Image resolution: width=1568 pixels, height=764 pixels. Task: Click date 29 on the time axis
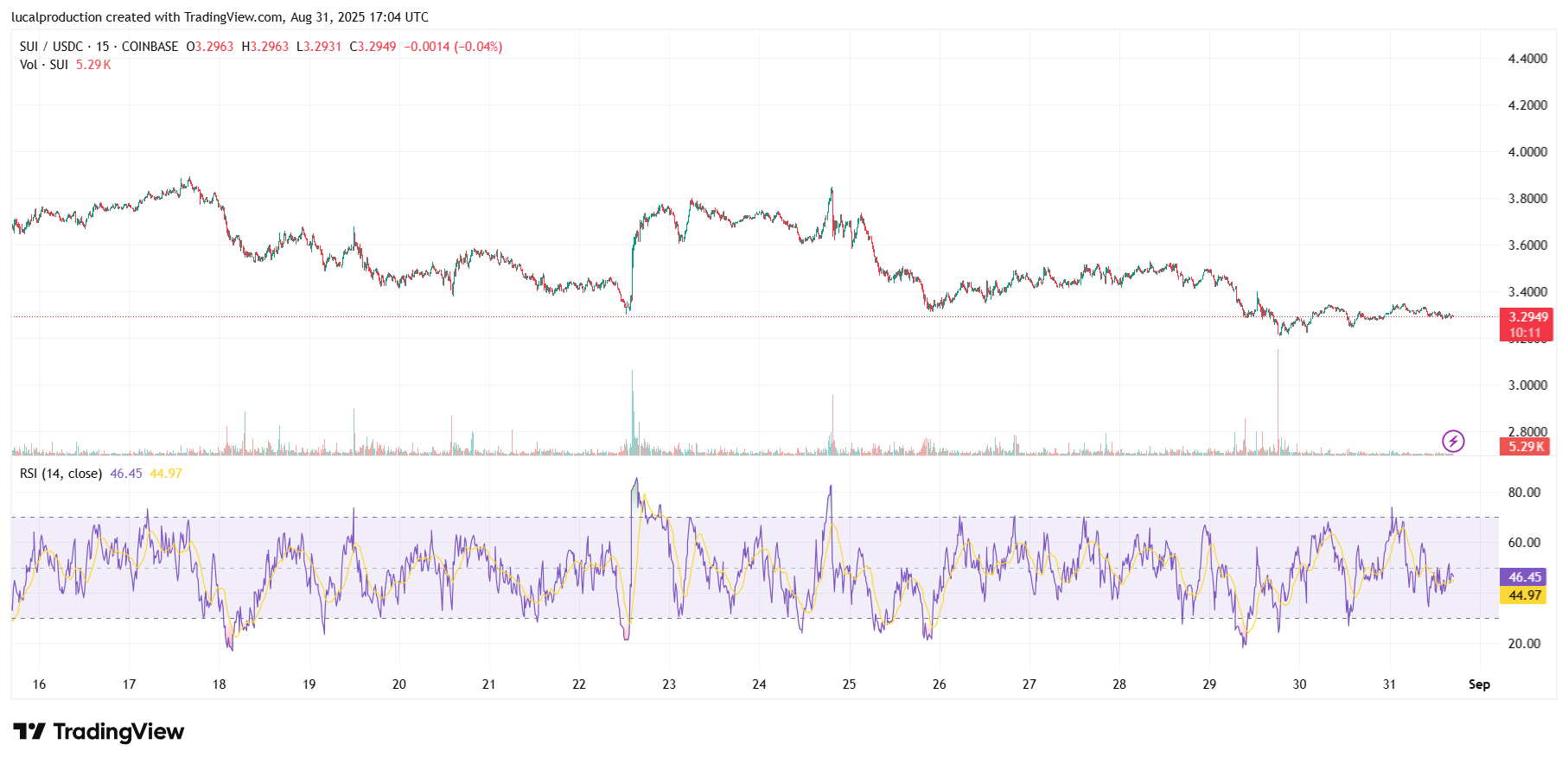click(x=1209, y=684)
